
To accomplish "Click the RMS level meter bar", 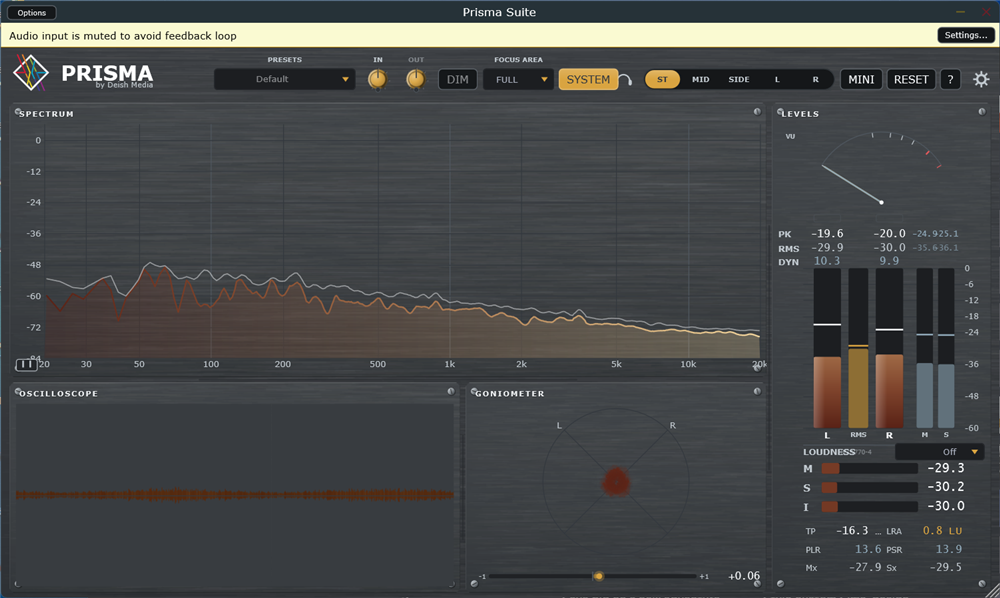I will coord(858,348).
